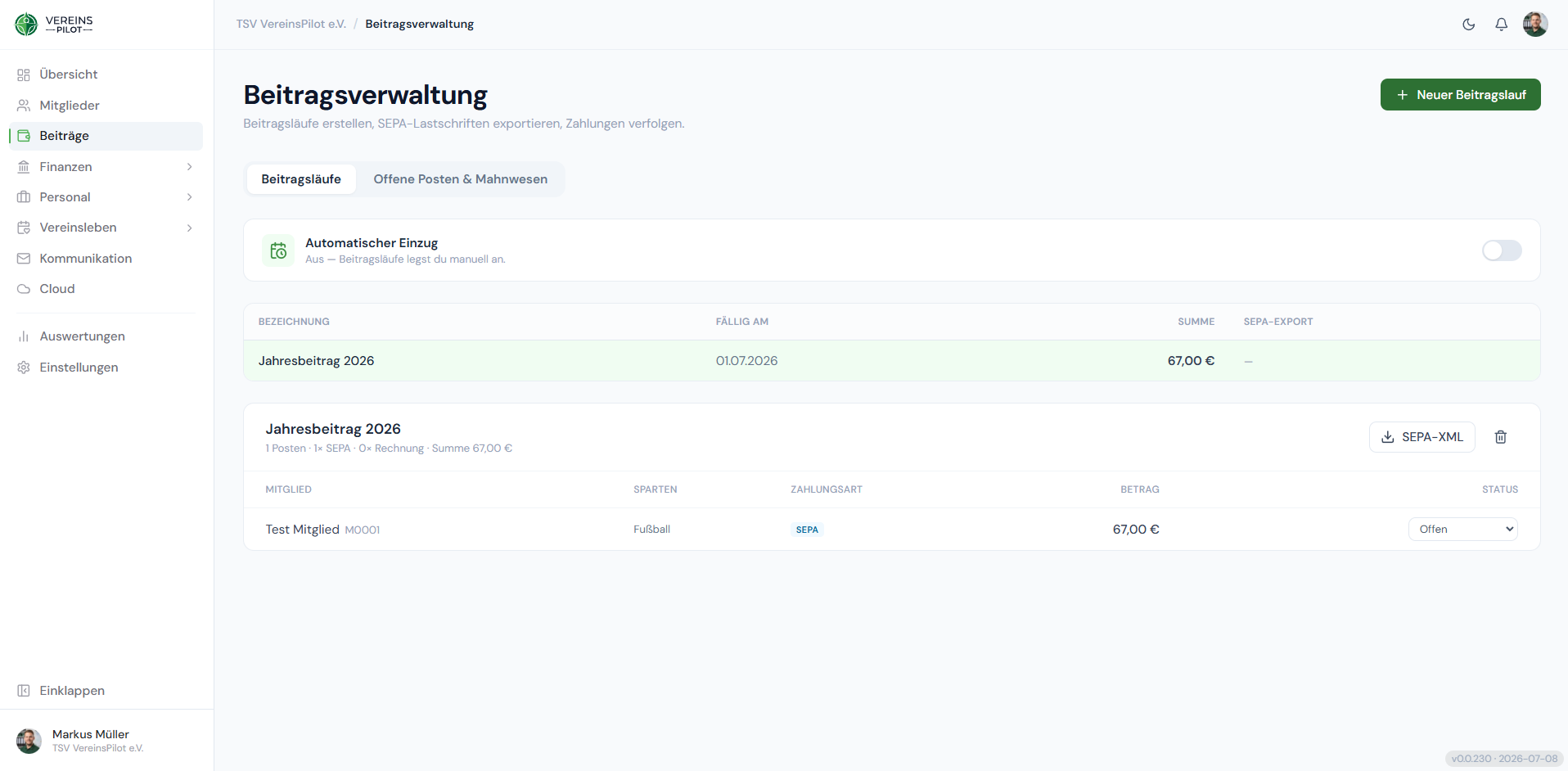Viewport: 1568px width, 771px height.
Task: Open notifications bell icon
Action: (1501, 25)
